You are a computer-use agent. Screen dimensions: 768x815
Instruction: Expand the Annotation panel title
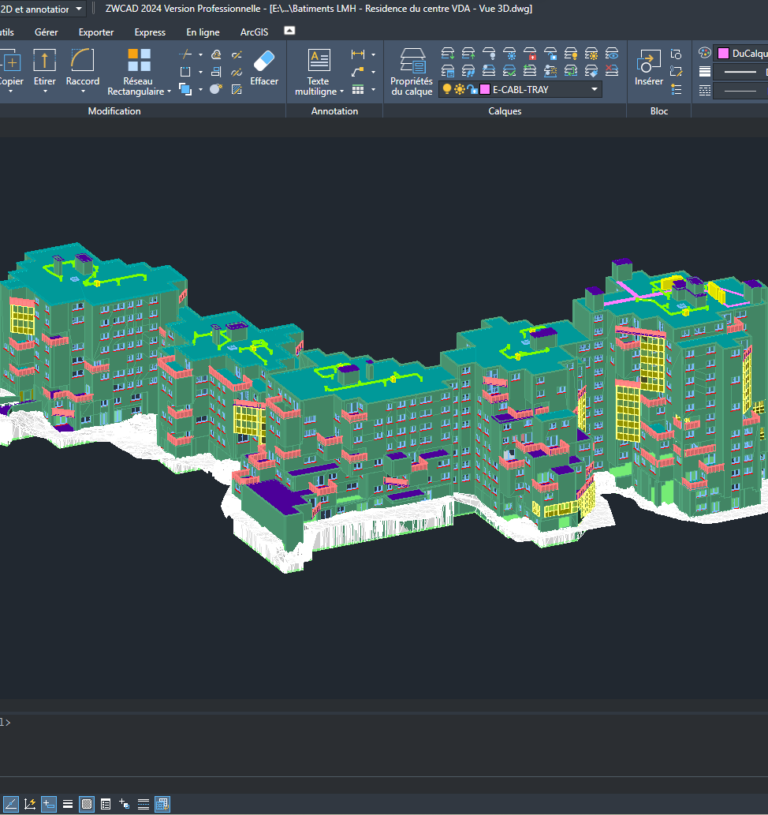tap(334, 111)
